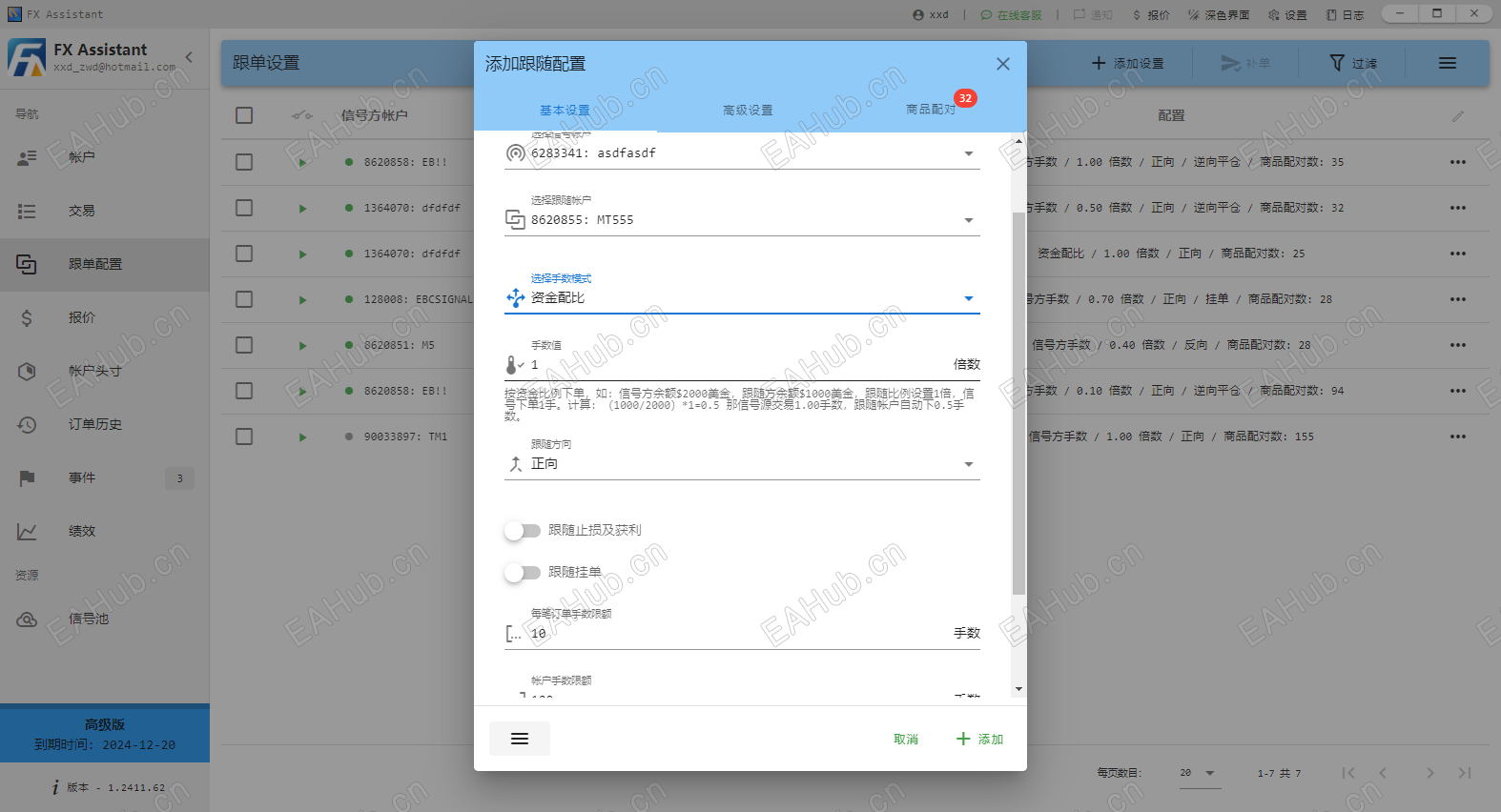Viewport: 1501px width, 812px height.
Task: Click the 每笔订单手数限额 input field
Action: point(742,633)
